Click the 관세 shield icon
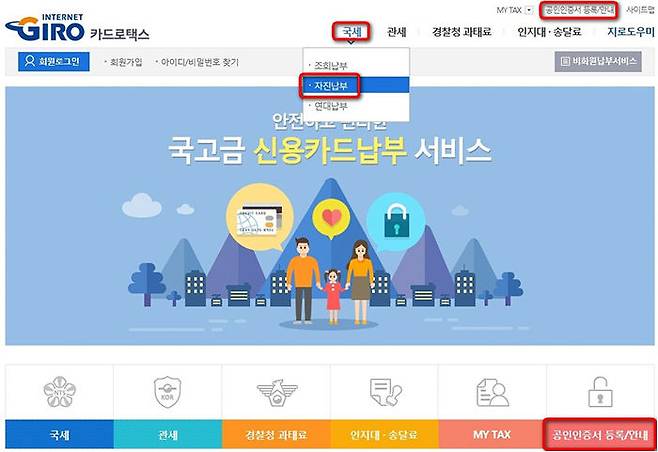The width and height of the screenshot is (658, 452). [x=167, y=392]
